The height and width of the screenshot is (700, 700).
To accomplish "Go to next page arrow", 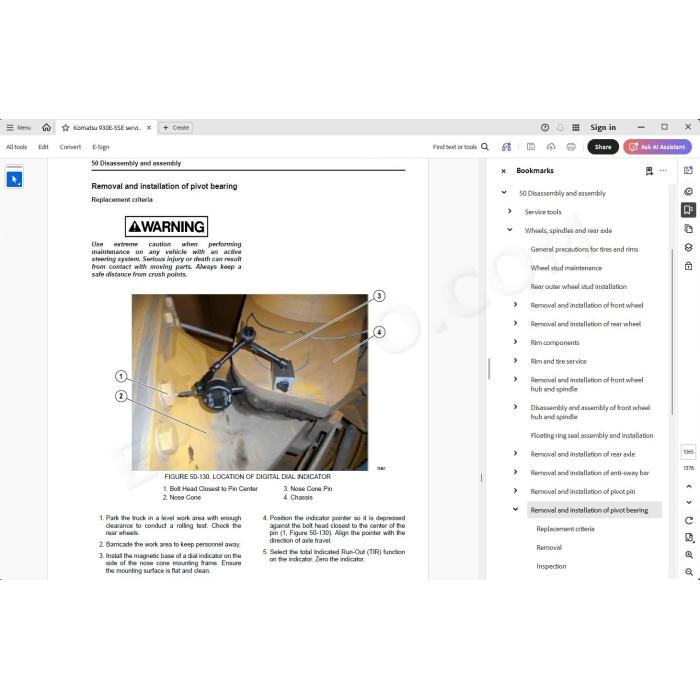I will 689,502.
